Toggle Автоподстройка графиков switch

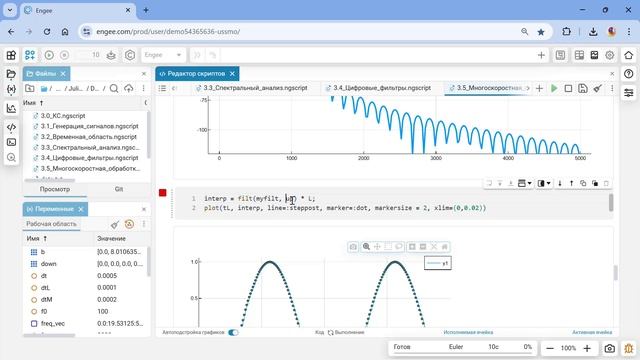[233, 332]
